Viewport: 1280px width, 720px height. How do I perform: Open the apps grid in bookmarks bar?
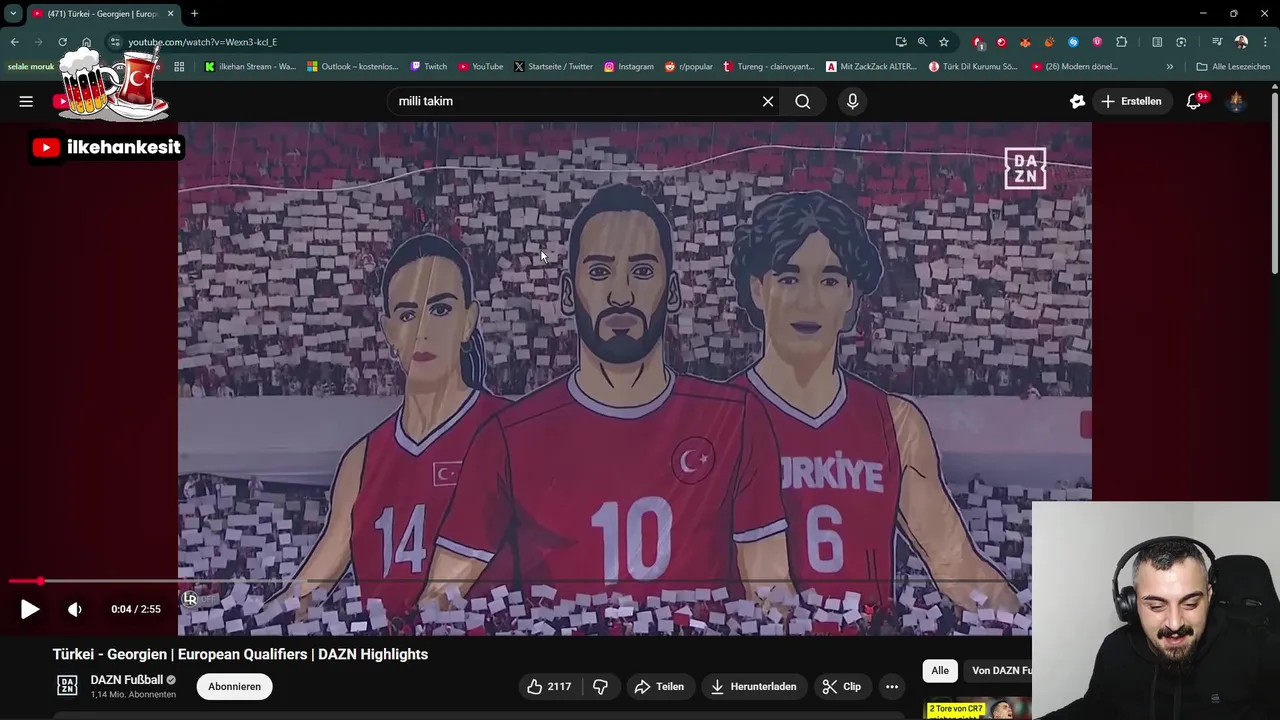click(x=179, y=67)
